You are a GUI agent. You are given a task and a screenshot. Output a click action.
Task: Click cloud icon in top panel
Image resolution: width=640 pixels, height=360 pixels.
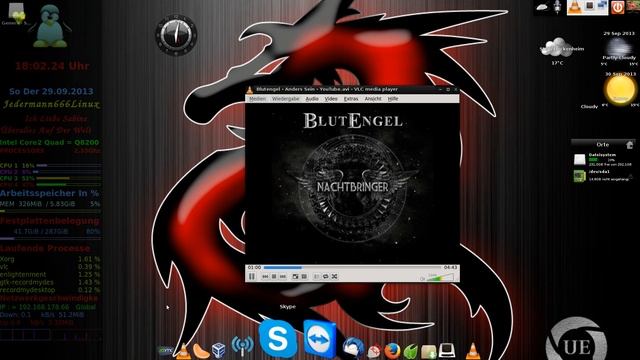point(542,7)
